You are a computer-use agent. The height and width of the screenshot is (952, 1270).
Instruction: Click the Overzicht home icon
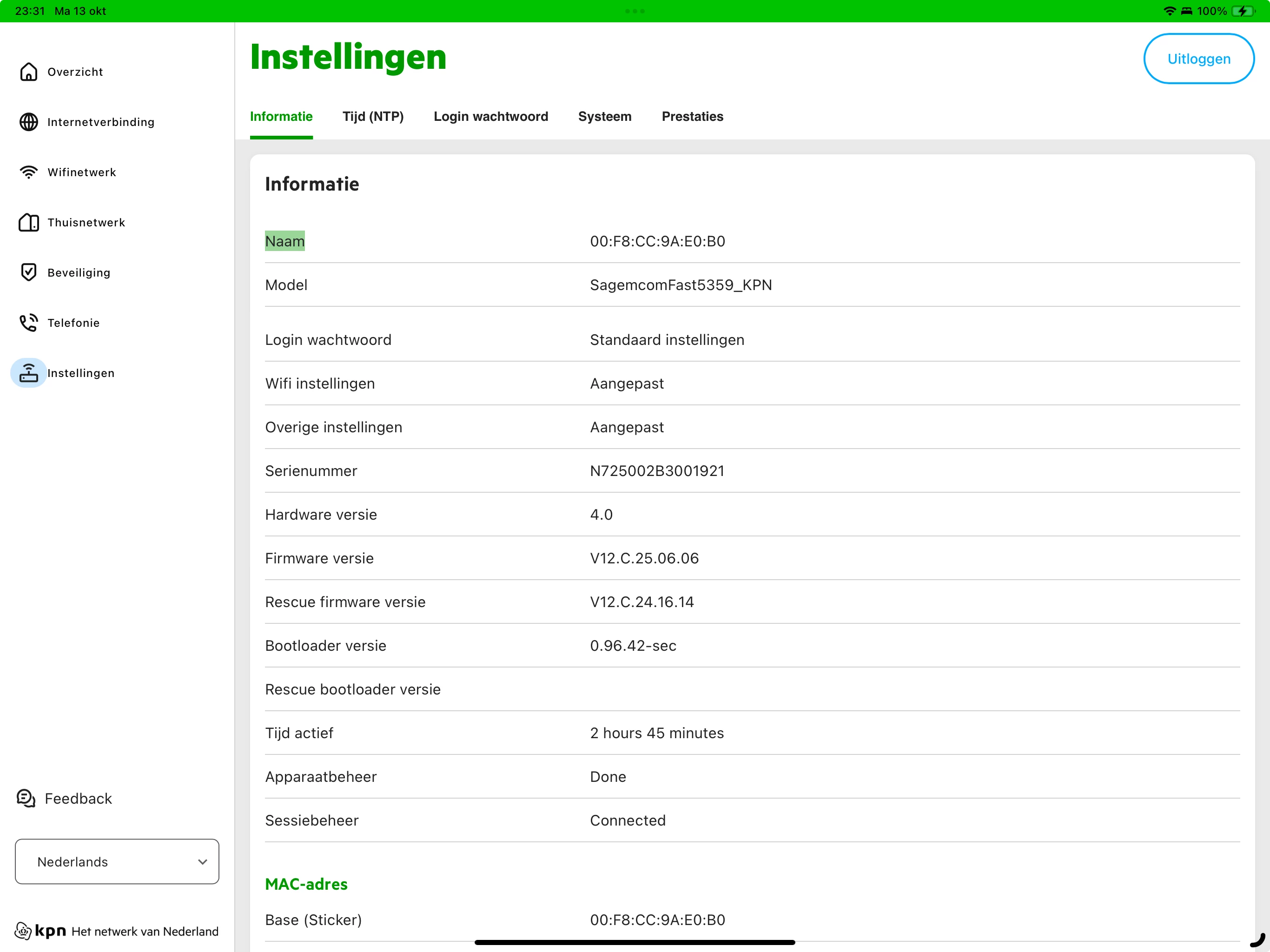point(29,72)
